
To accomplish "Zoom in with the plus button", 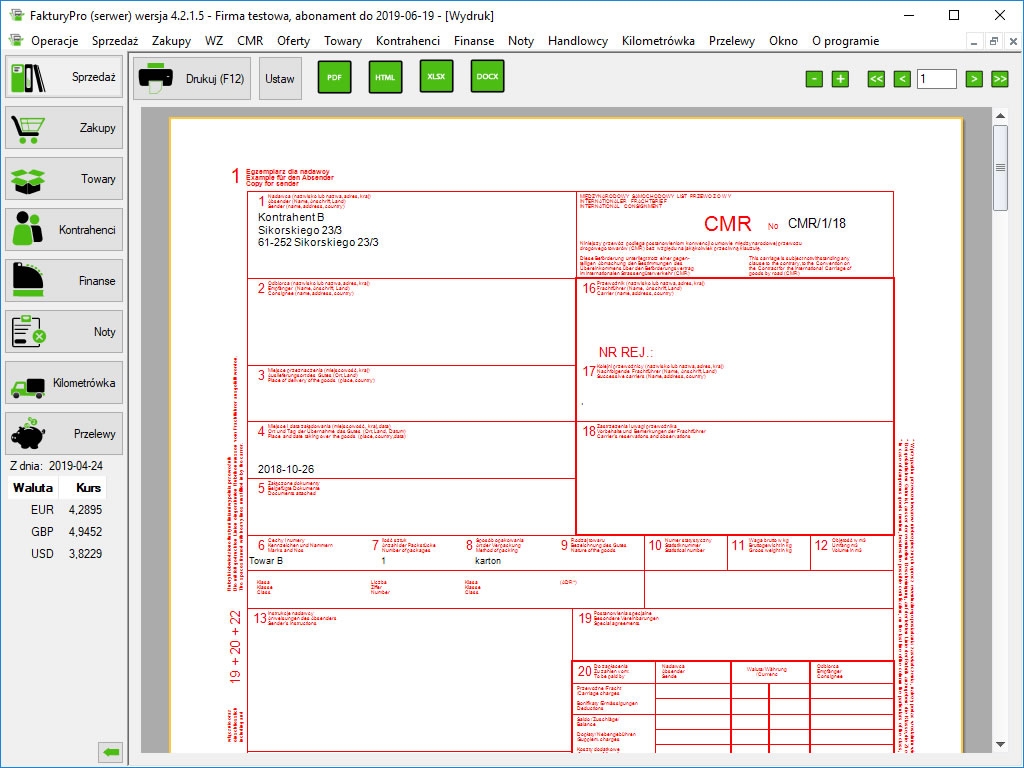I will coord(840,79).
